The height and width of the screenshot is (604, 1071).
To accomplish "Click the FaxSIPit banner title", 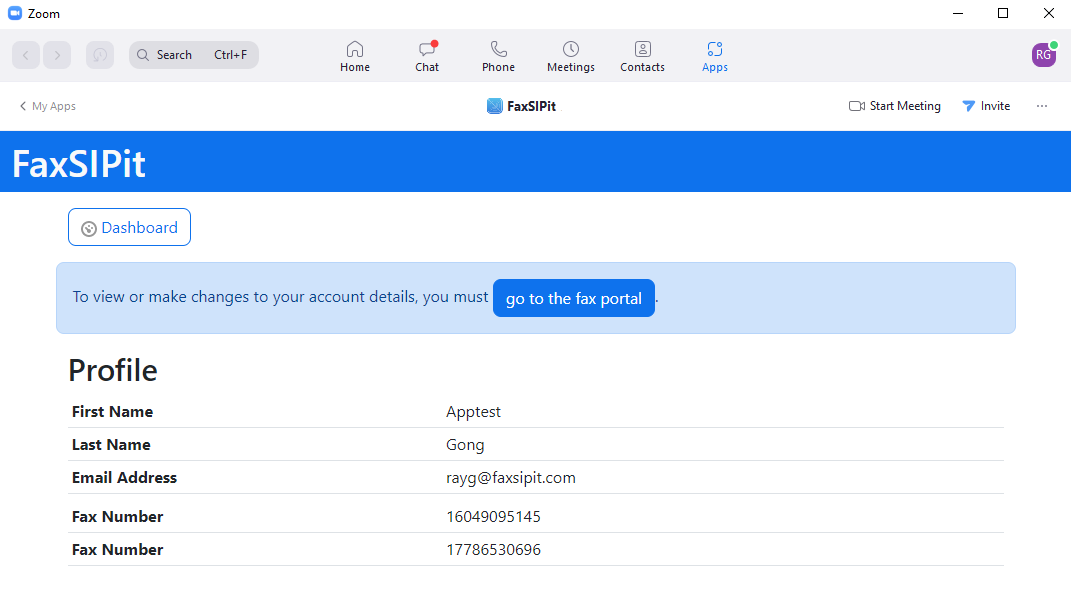I will pyautogui.click(x=79, y=164).
